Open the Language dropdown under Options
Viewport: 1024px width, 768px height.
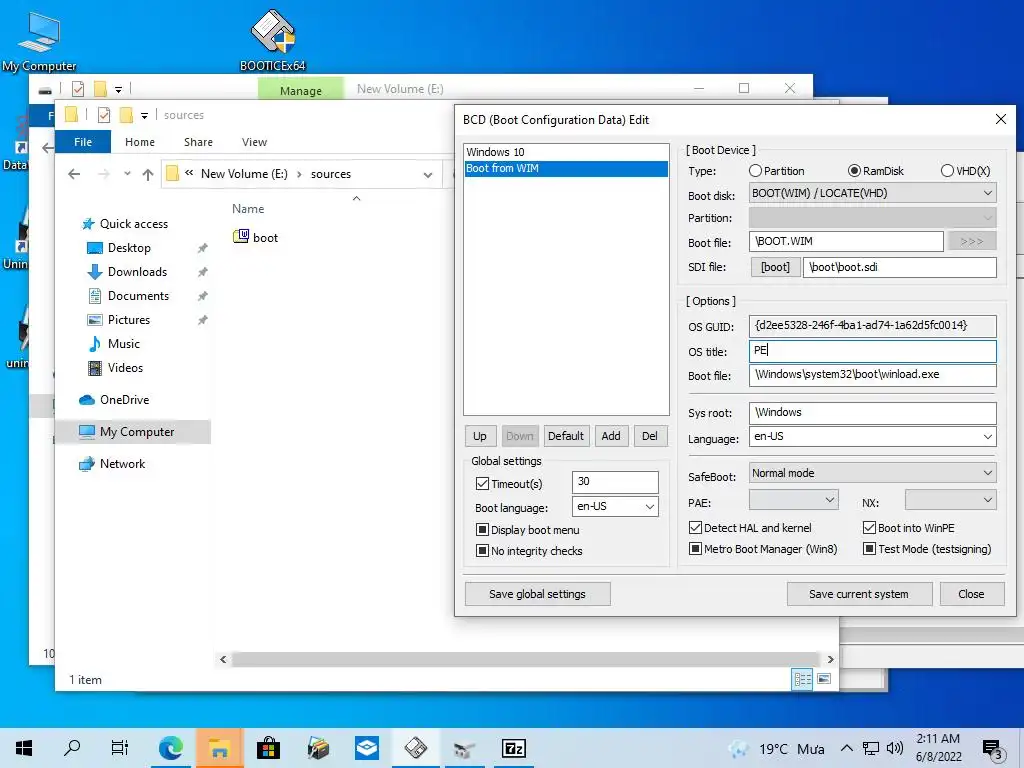tap(872, 437)
